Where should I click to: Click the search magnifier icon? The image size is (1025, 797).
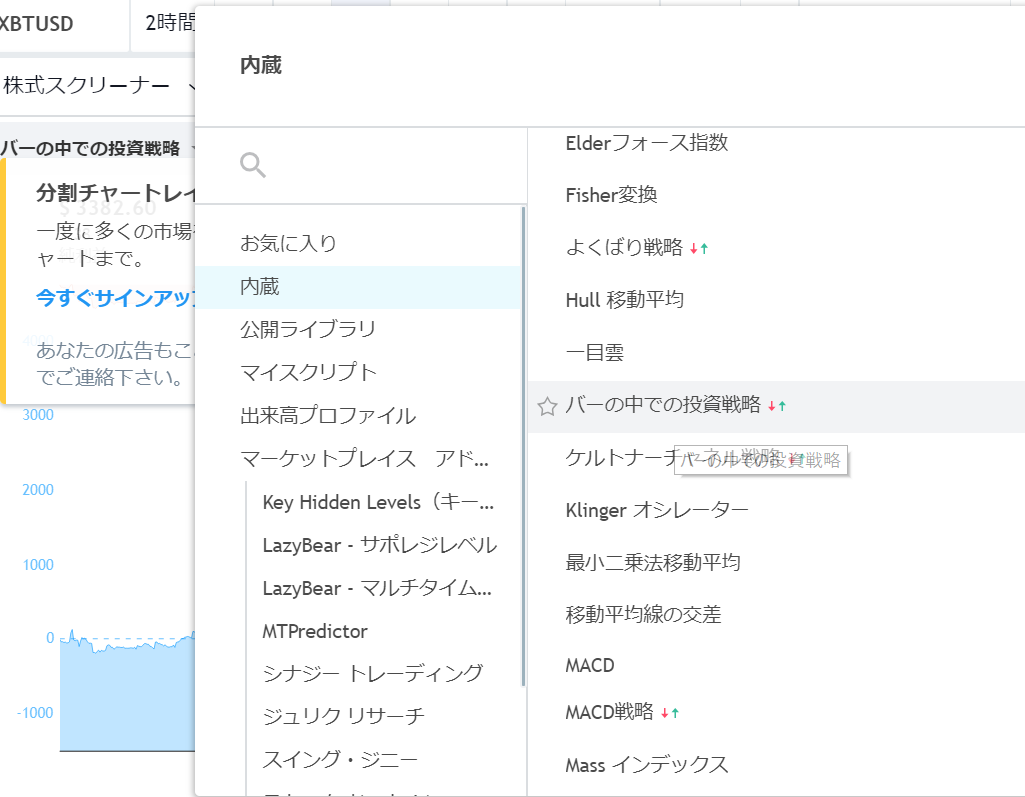coord(253,165)
